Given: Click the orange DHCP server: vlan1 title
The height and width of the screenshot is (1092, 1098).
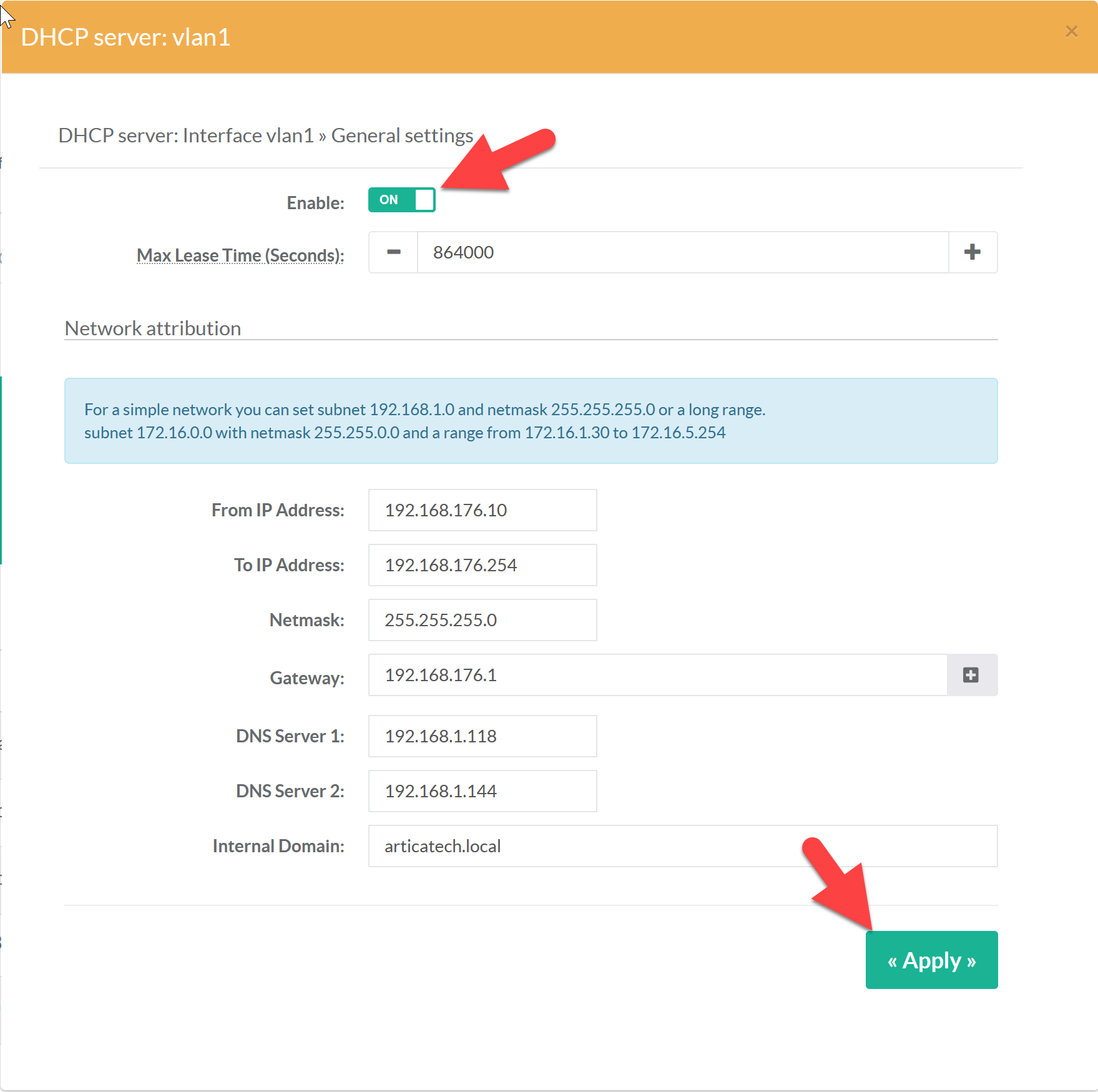Looking at the screenshot, I should (125, 37).
